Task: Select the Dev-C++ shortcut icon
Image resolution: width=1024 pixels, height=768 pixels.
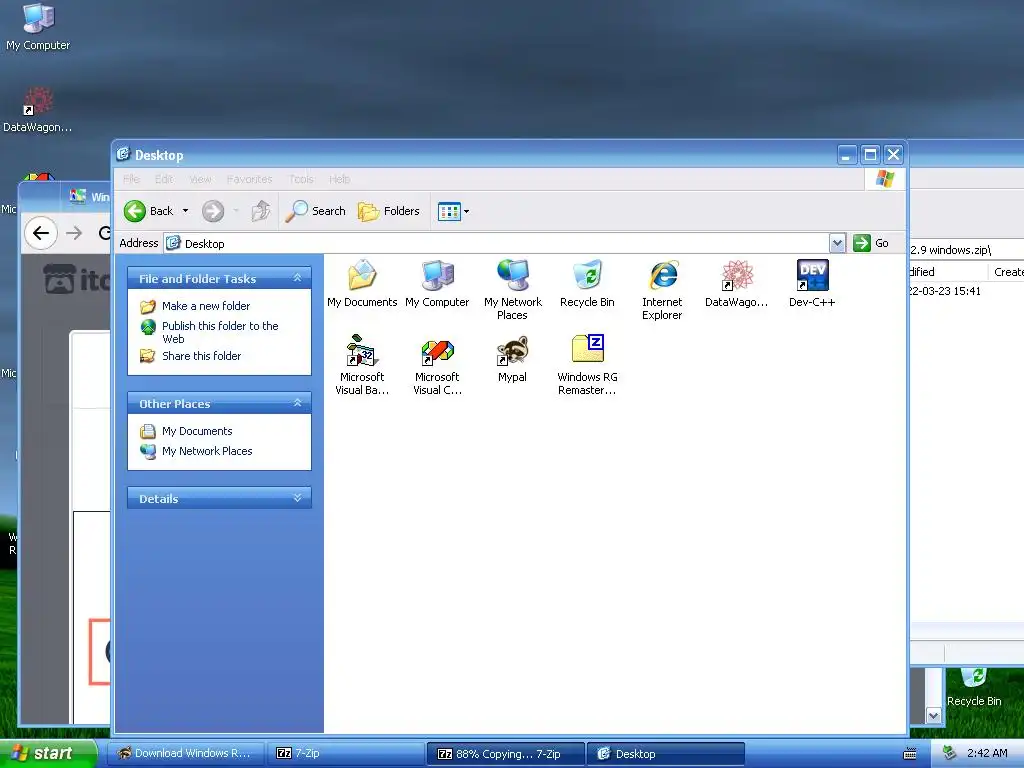Action: [812, 283]
